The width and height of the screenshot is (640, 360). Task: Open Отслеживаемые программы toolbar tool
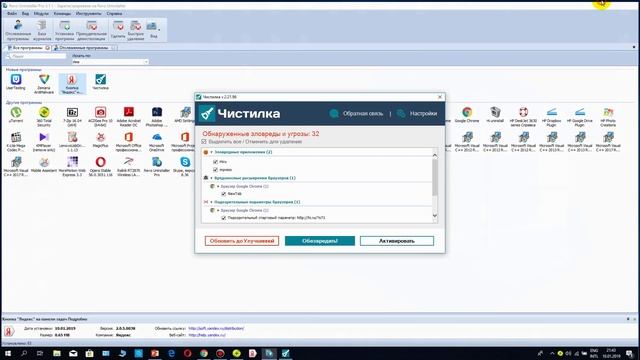(18, 30)
